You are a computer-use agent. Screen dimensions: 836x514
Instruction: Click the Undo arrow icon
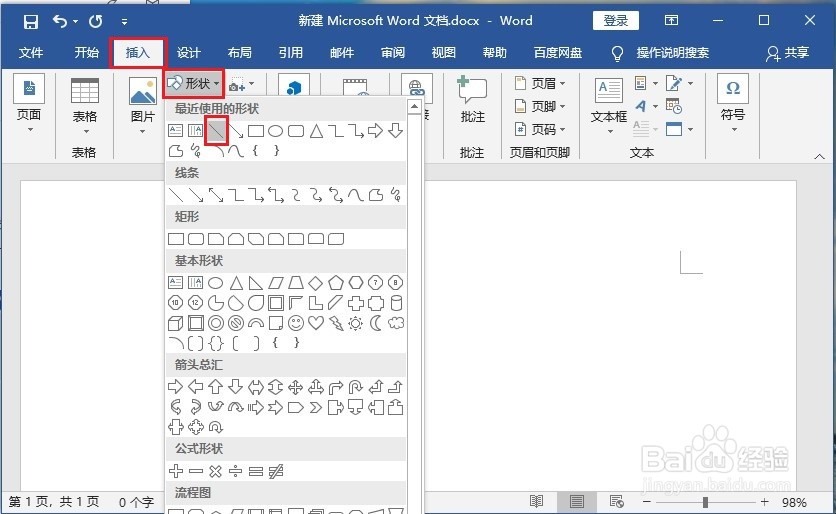60,21
